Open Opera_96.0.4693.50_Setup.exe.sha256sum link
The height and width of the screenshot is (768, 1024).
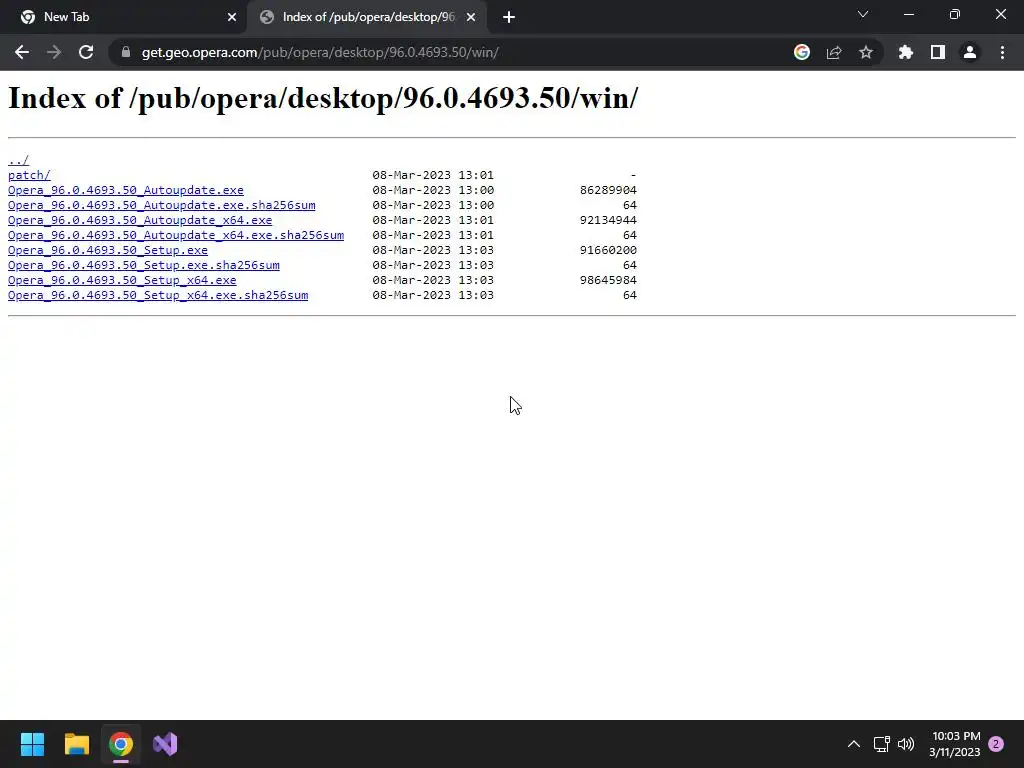click(144, 265)
